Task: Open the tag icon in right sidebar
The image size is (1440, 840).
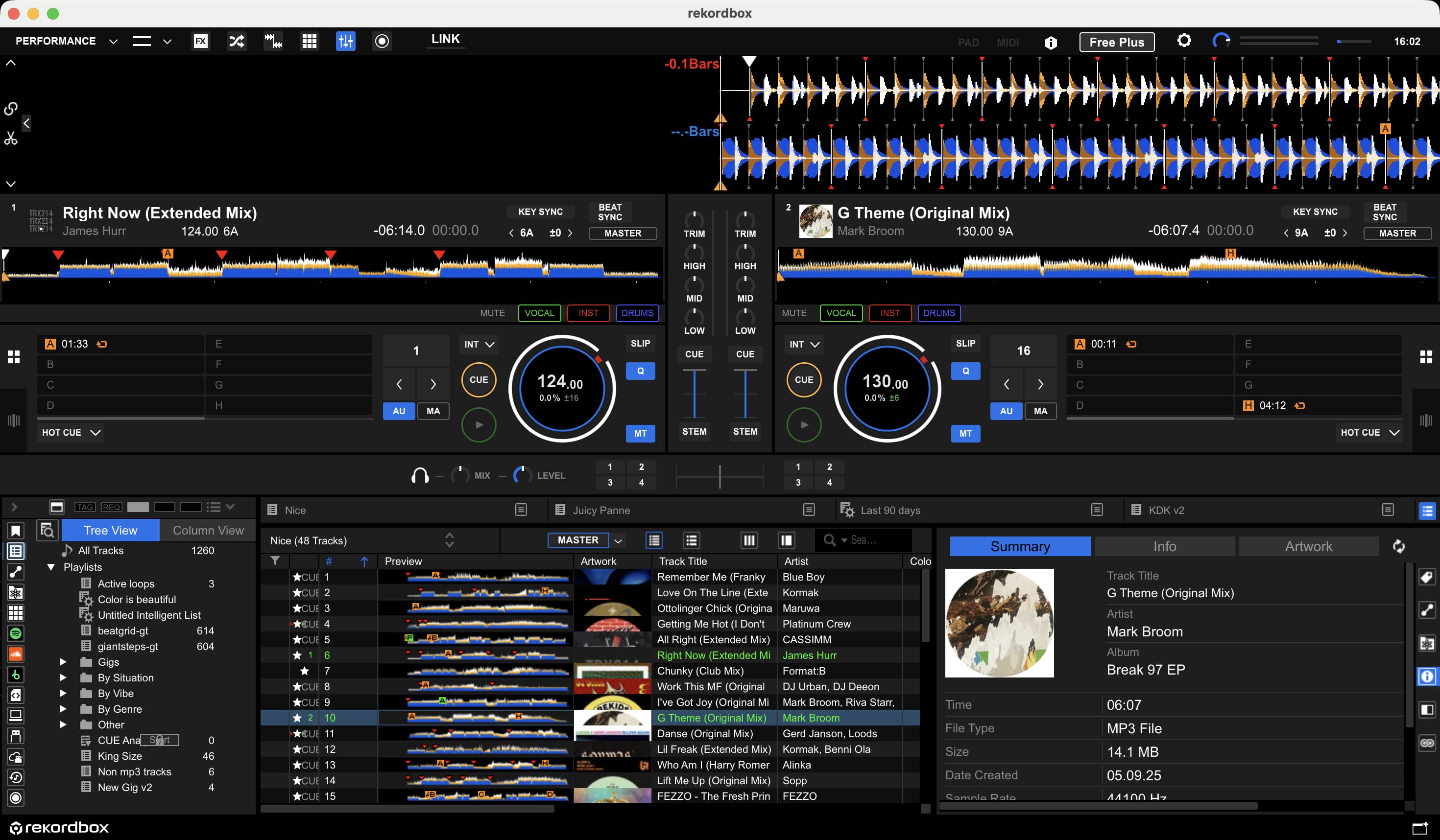Action: [x=1427, y=578]
